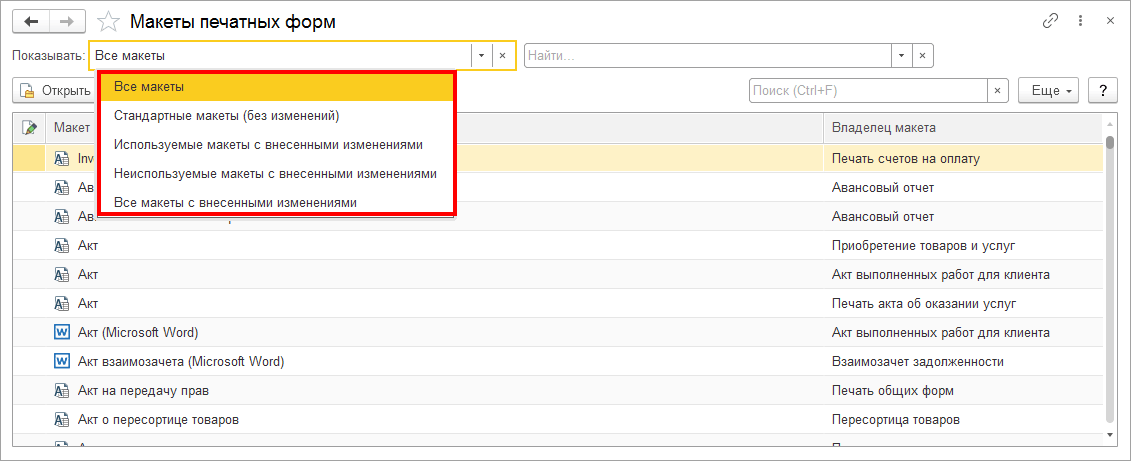The width and height of the screenshot is (1131, 461).
Task: Click into the Поиск (Ctrl+F) field
Action: pyautogui.click(x=866, y=91)
